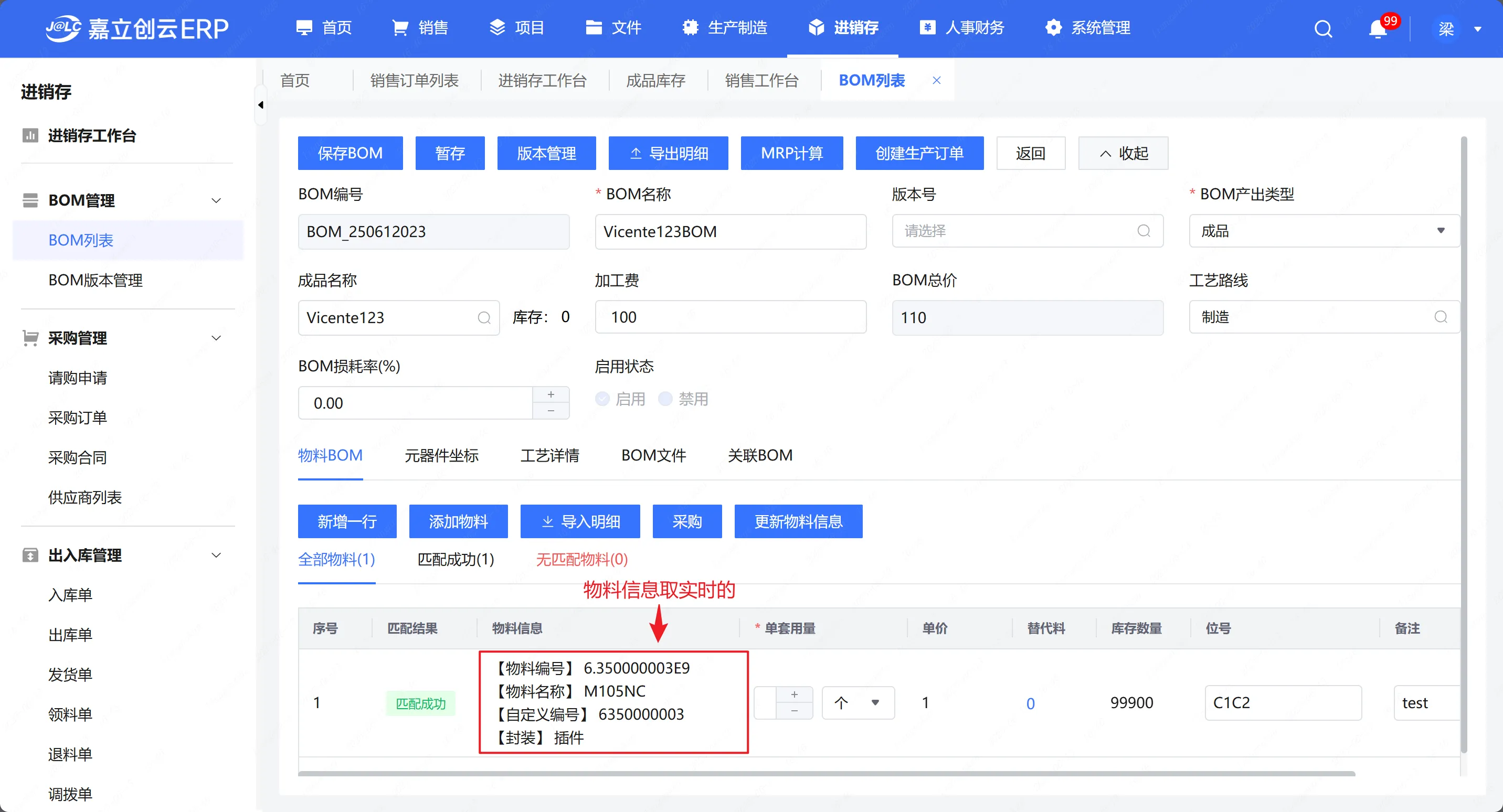Collapse the 采购管理 sidebar section
This screenshot has height=812, width=1503.
[x=216, y=338]
